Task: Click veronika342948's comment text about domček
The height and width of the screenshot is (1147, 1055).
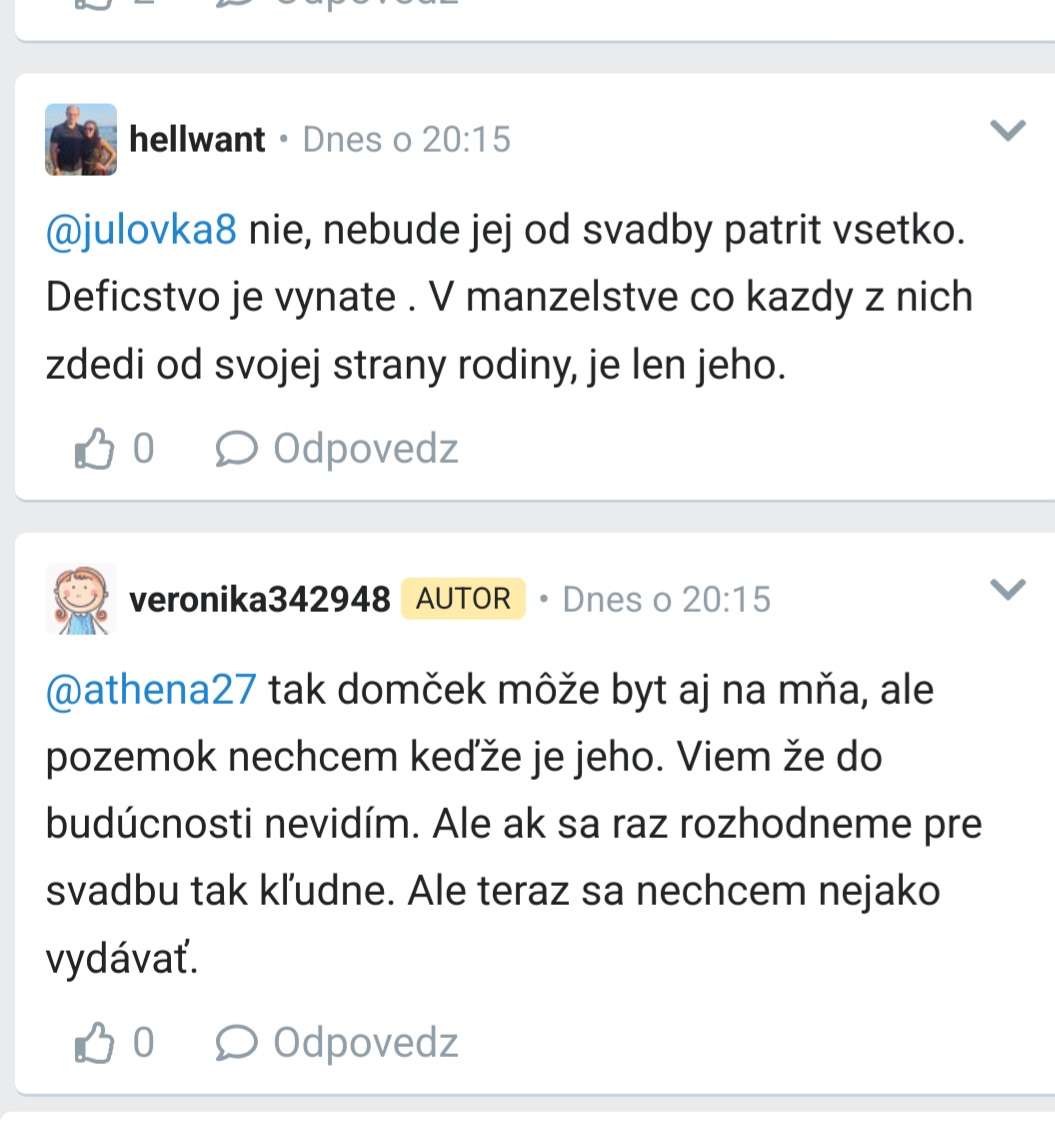Action: coord(512,823)
